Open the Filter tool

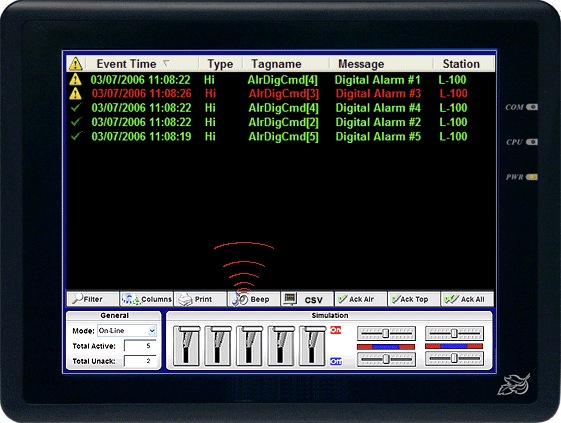pos(93,299)
